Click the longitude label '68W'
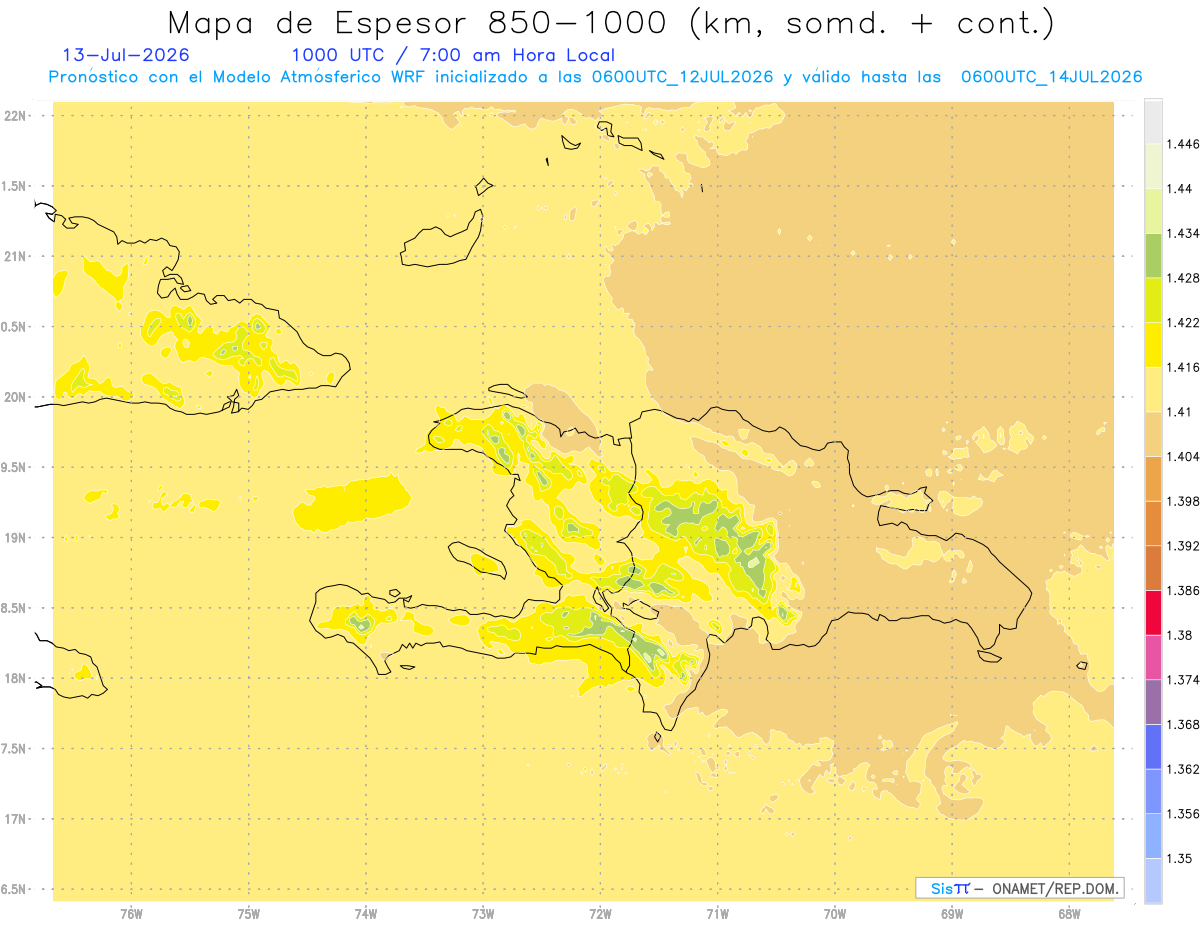 (x=1069, y=913)
